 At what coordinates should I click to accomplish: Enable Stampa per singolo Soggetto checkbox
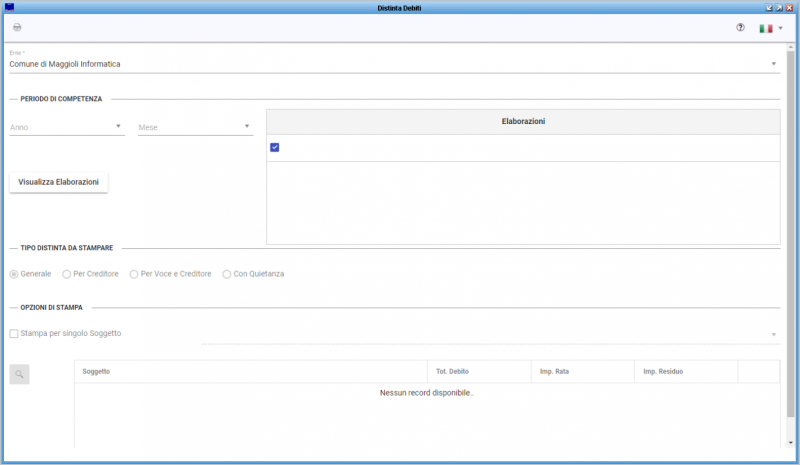tap(14, 333)
